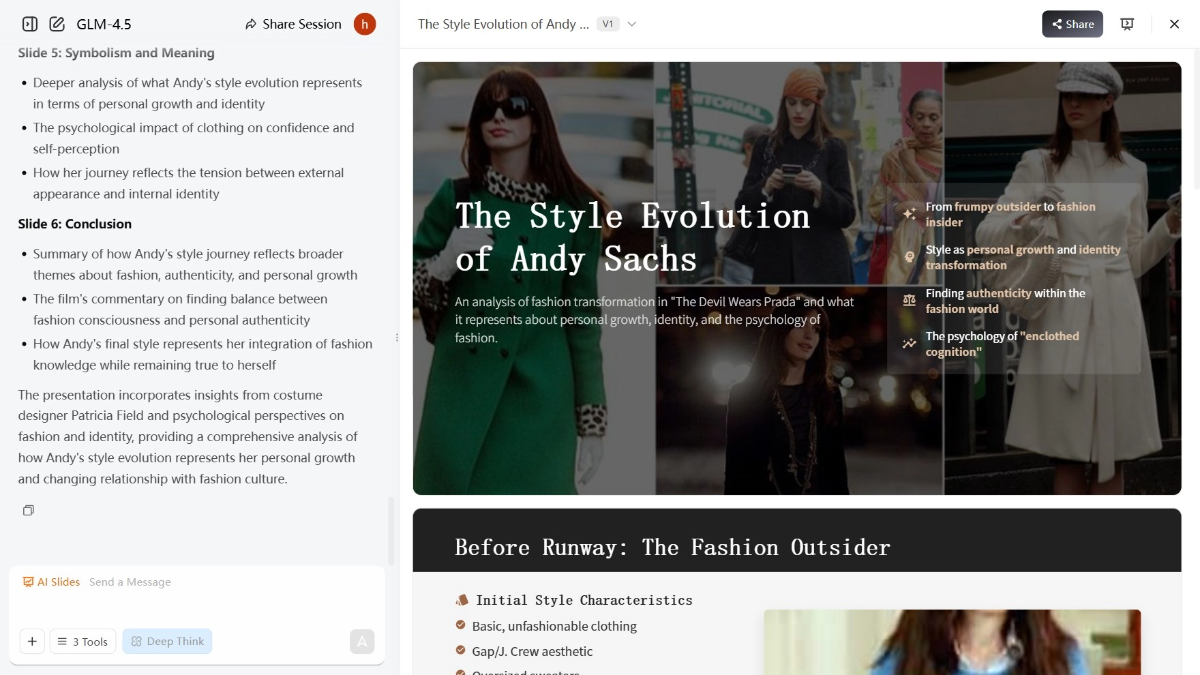Close the slides preview panel
Screen dimensions: 1200x675
pos(1174,24)
